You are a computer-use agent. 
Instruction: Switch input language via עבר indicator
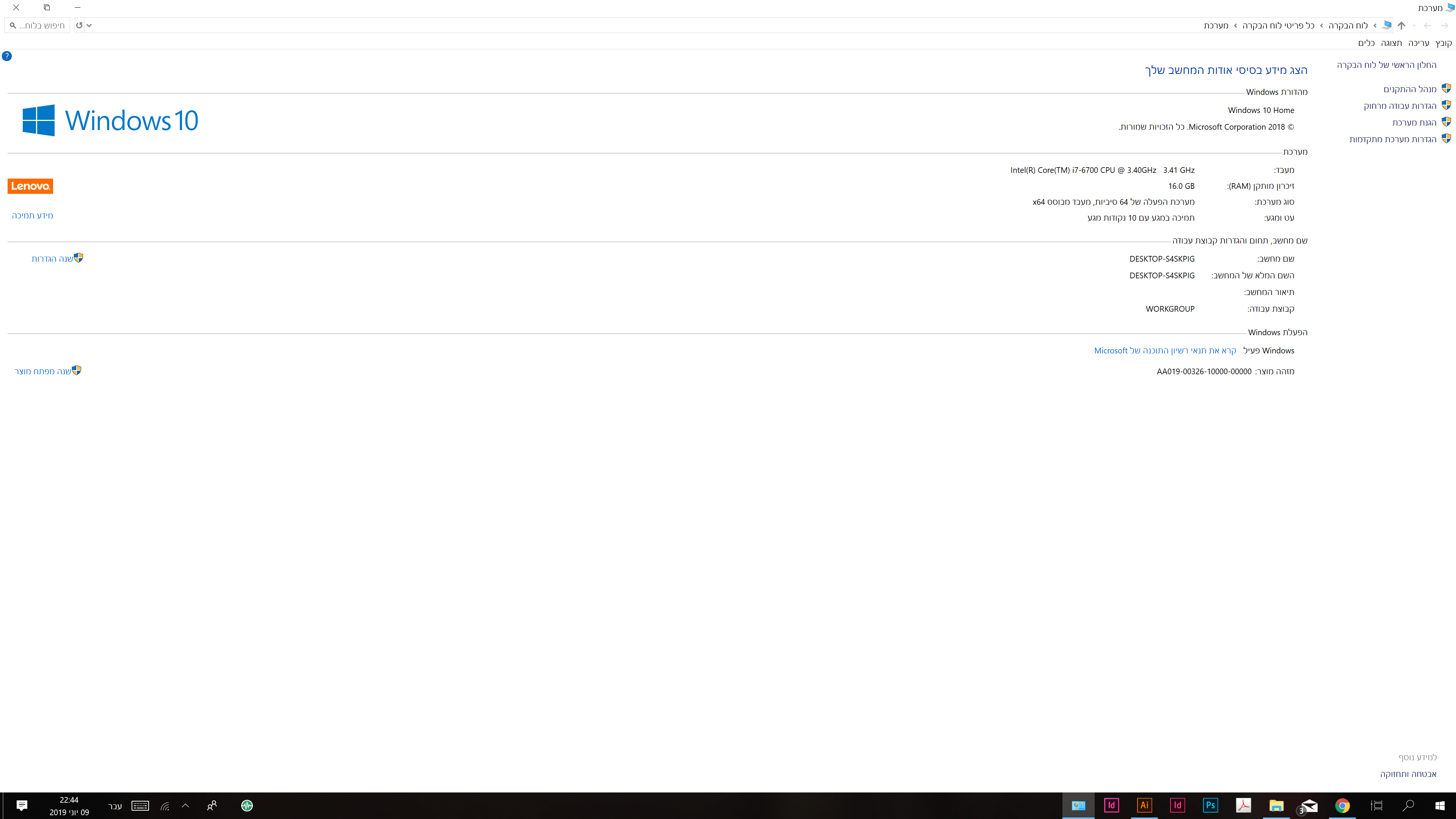pyautogui.click(x=115, y=806)
